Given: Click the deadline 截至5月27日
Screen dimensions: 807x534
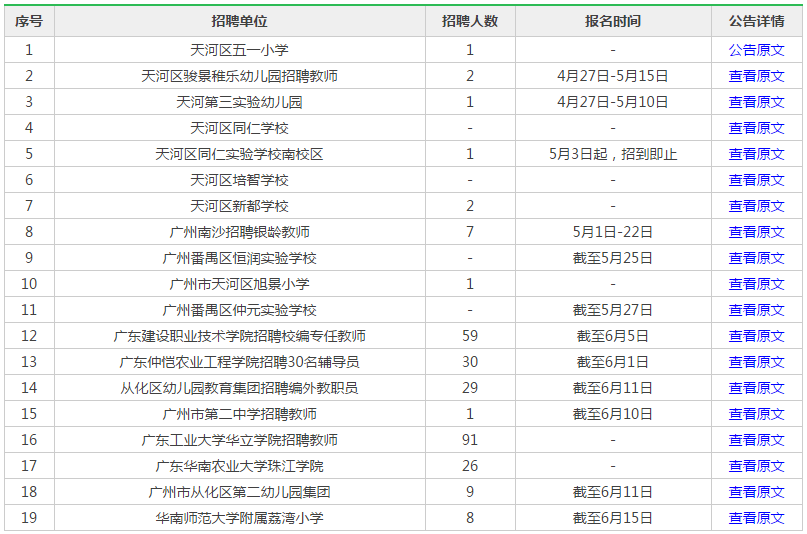Looking at the screenshot, I should click(x=612, y=310).
